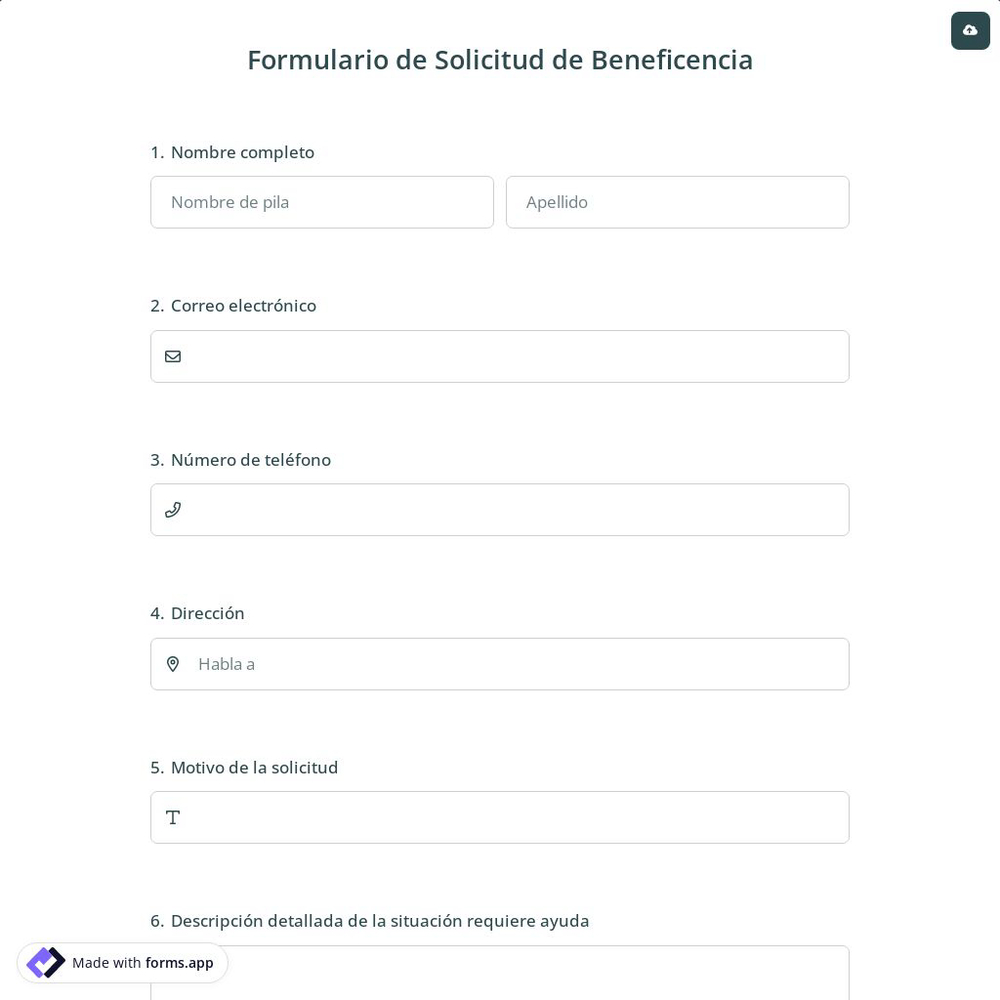The width and height of the screenshot is (1000, 1000).
Task: Click the form title 'Formulario de Solicitud de Beneficencia'
Action: 500,60
